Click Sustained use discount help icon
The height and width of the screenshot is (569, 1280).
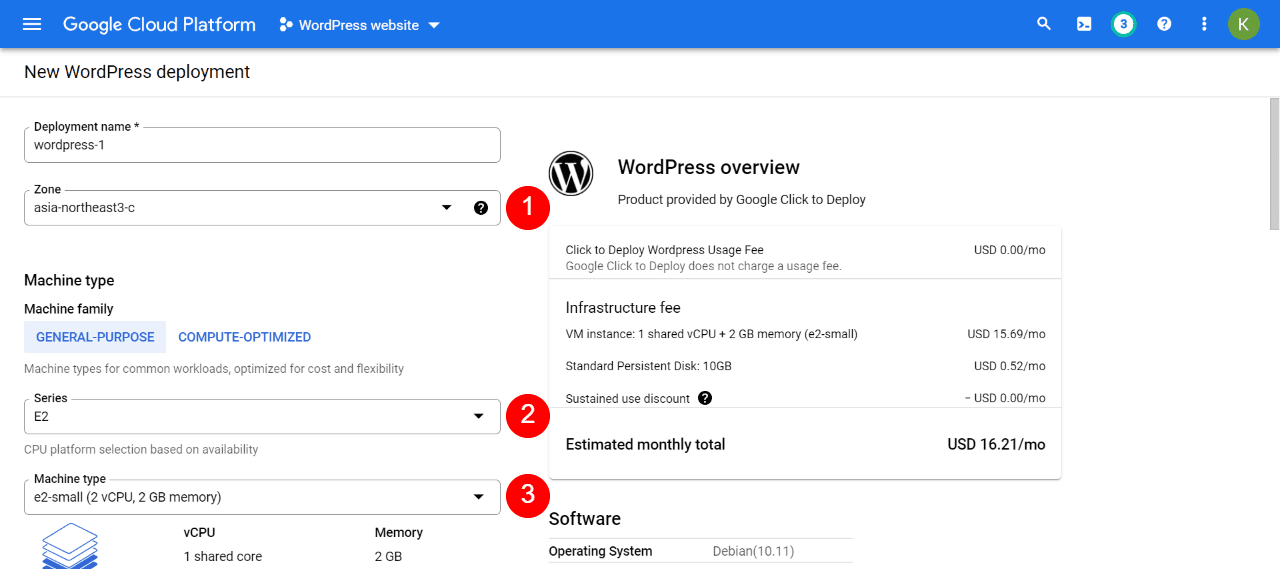click(705, 398)
